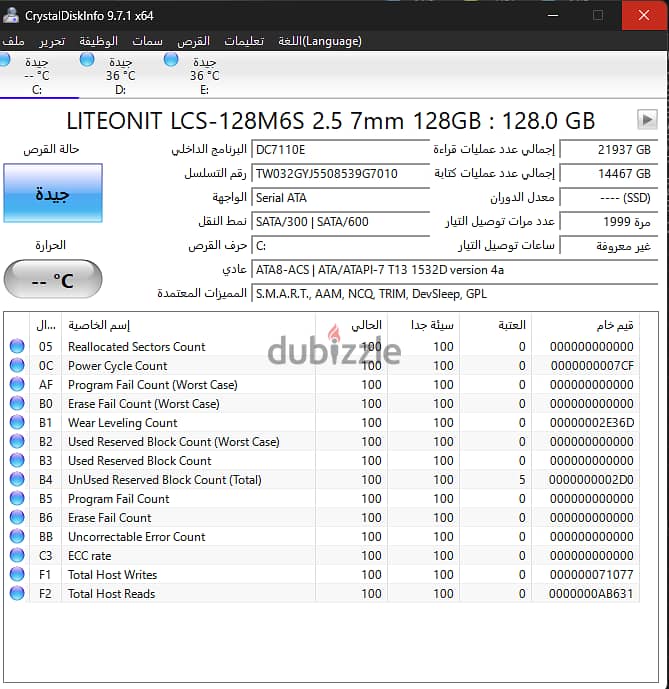Click the العتبة threshold column header

tap(495, 325)
